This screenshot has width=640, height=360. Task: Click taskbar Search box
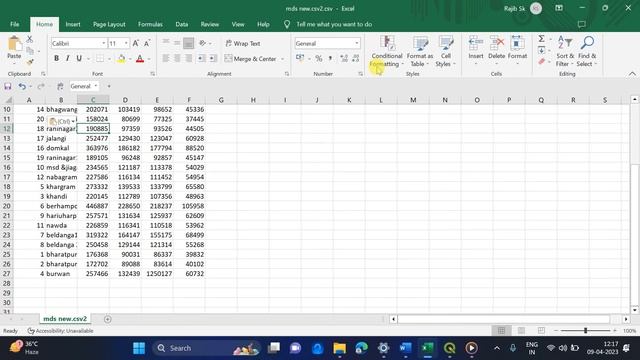tap(207, 348)
